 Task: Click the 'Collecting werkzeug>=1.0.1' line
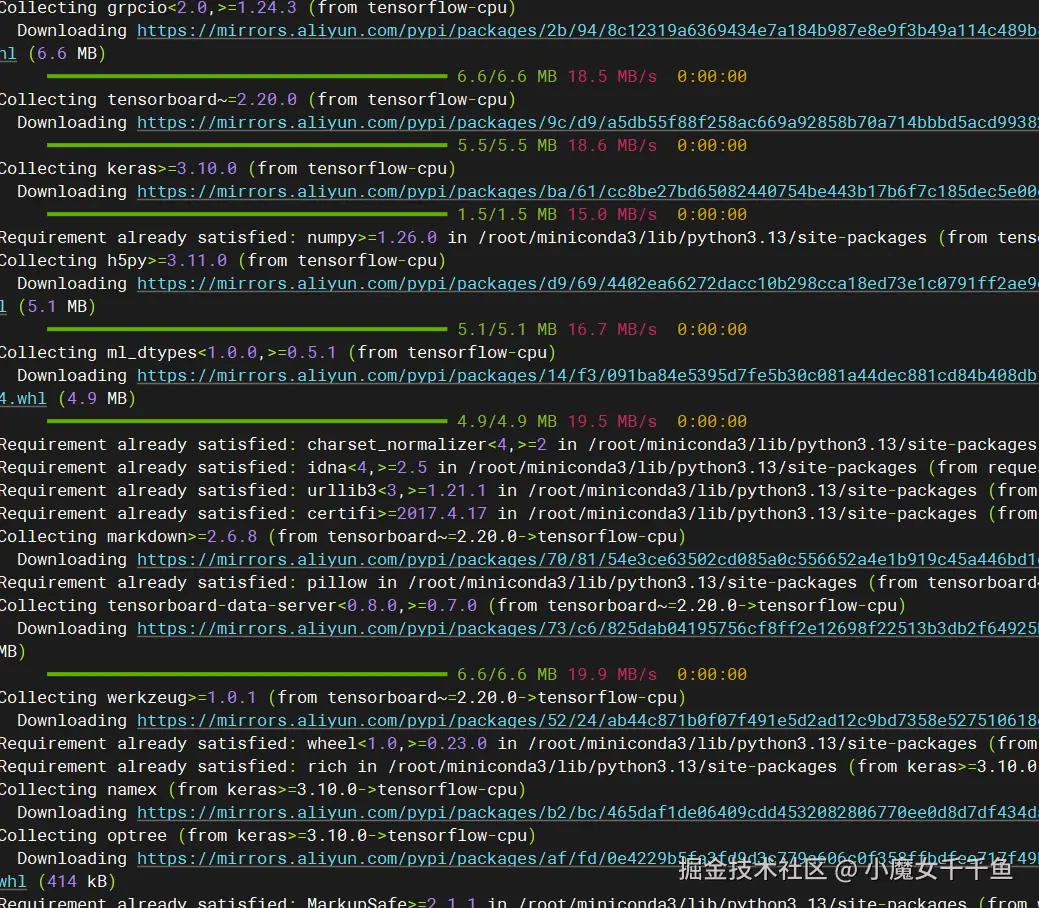click(x=343, y=698)
